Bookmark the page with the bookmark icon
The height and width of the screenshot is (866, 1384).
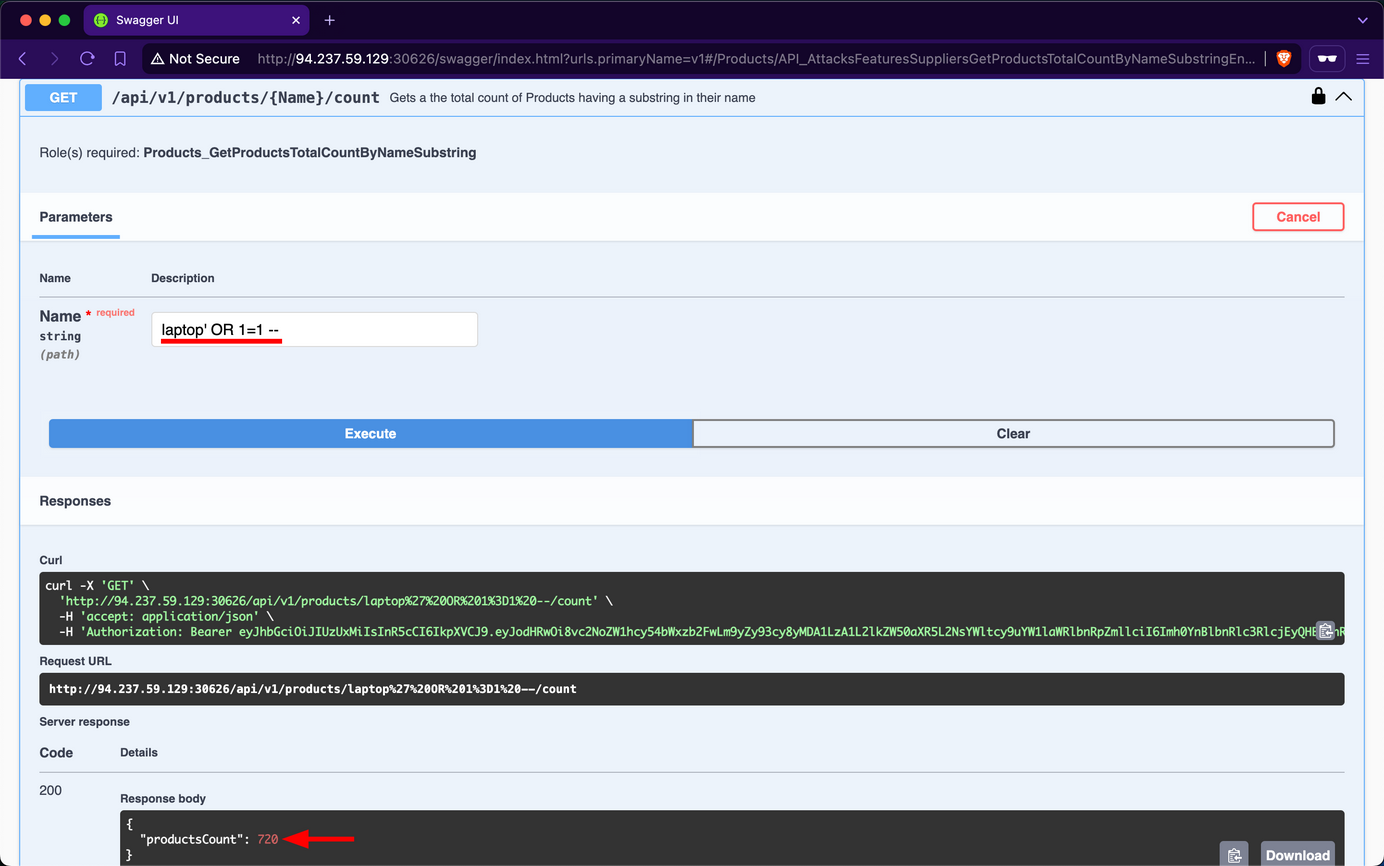point(120,58)
